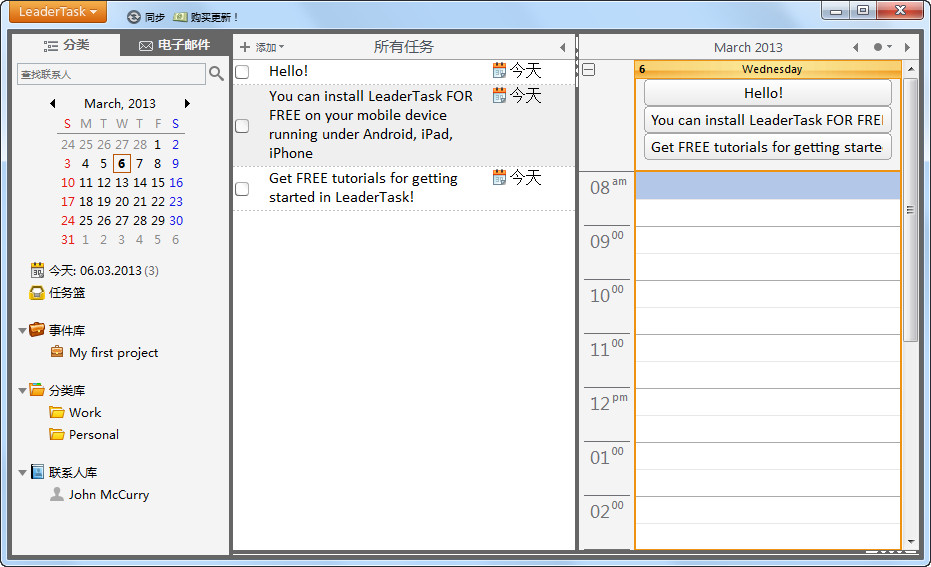Click the 6 Wednesday day header
Image resolution: width=931 pixels, height=567 pixels.
[x=768, y=69]
